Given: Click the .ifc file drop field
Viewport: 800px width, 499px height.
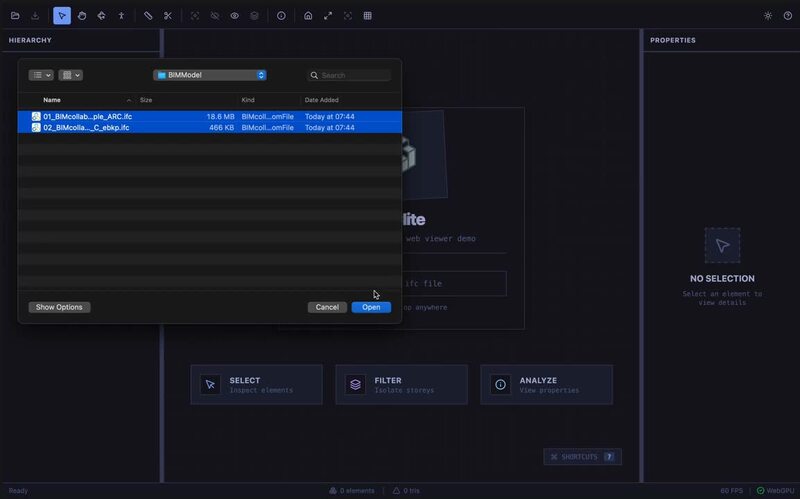Looking at the screenshot, I should [x=454, y=283].
